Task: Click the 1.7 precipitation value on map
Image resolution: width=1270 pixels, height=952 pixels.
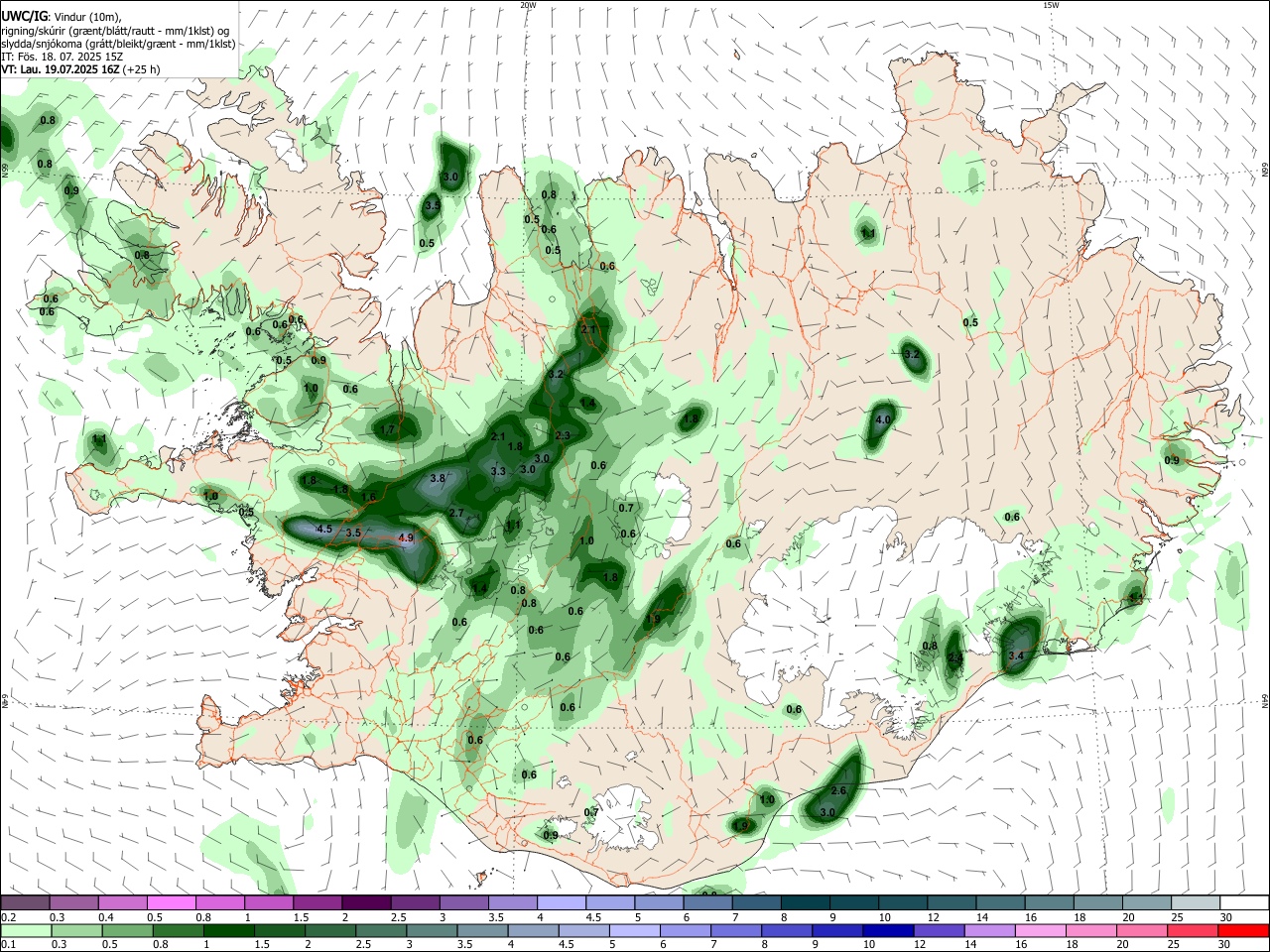Action: point(388,429)
